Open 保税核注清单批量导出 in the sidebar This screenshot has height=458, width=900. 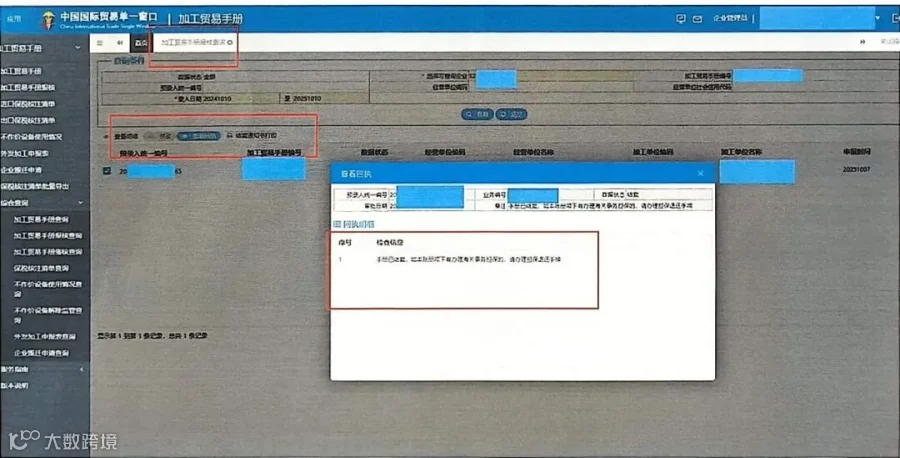pyautogui.click(x=34, y=187)
